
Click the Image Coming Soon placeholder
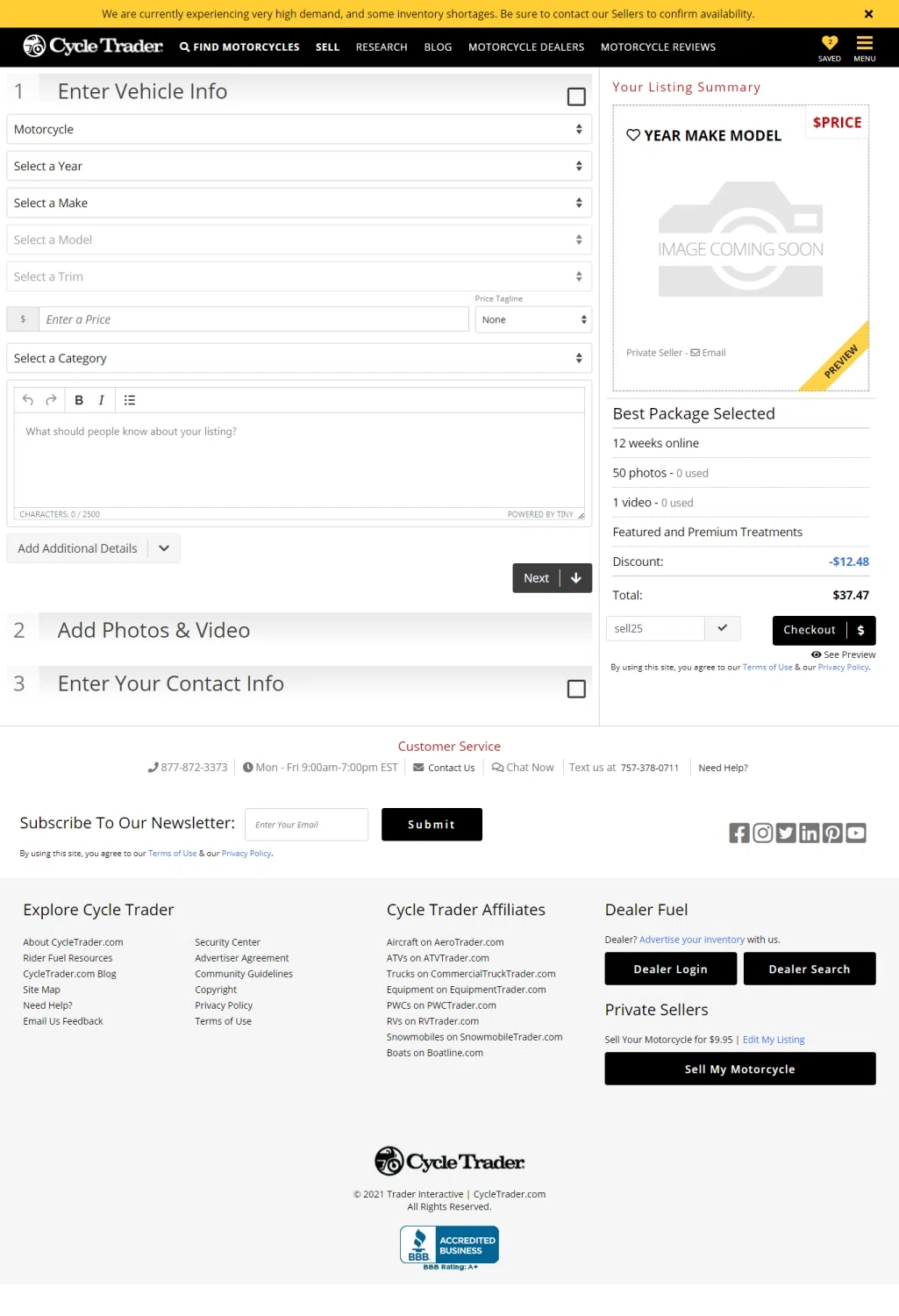[x=741, y=240]
